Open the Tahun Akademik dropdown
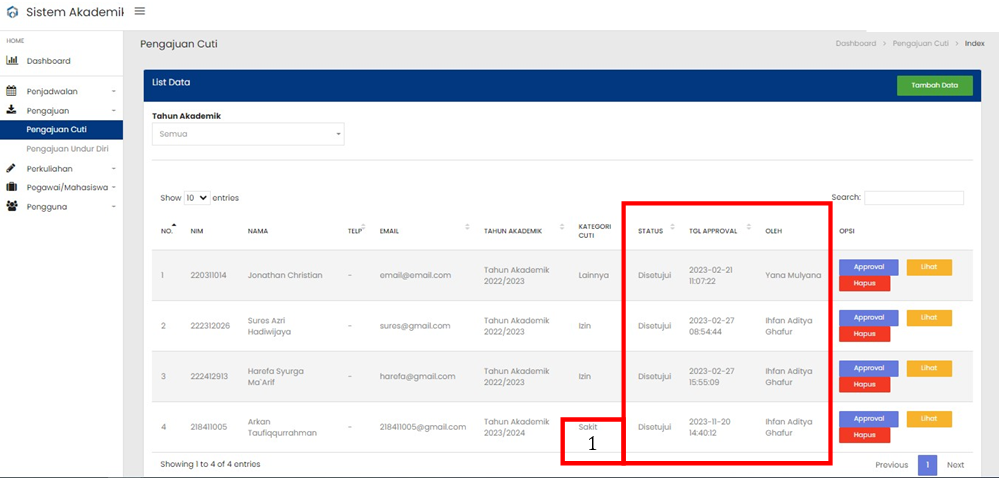1006x486 pixels. 248,134
